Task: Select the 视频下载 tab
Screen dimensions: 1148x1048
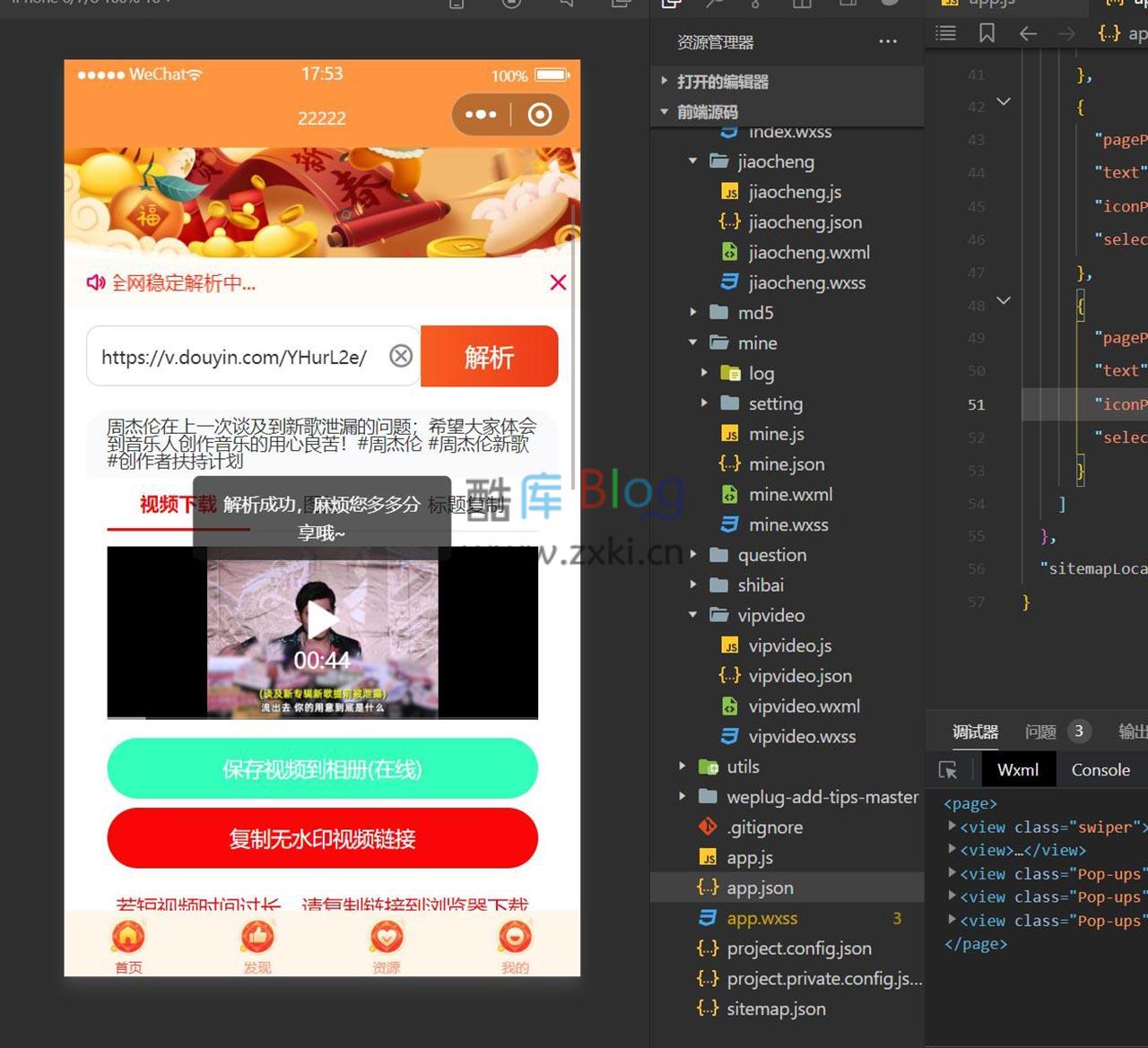Action: point(178,505)
